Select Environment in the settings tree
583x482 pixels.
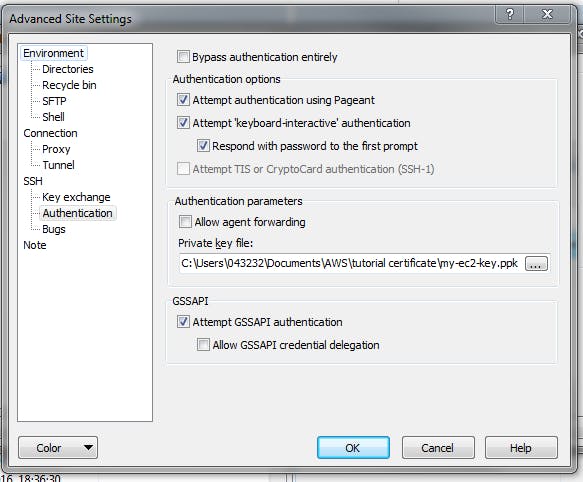(54, 53)
